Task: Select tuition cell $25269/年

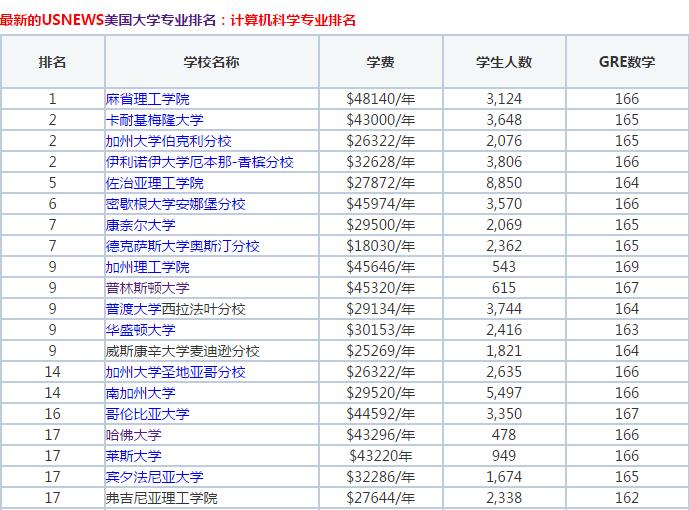Action: click(x=381, y=351)
